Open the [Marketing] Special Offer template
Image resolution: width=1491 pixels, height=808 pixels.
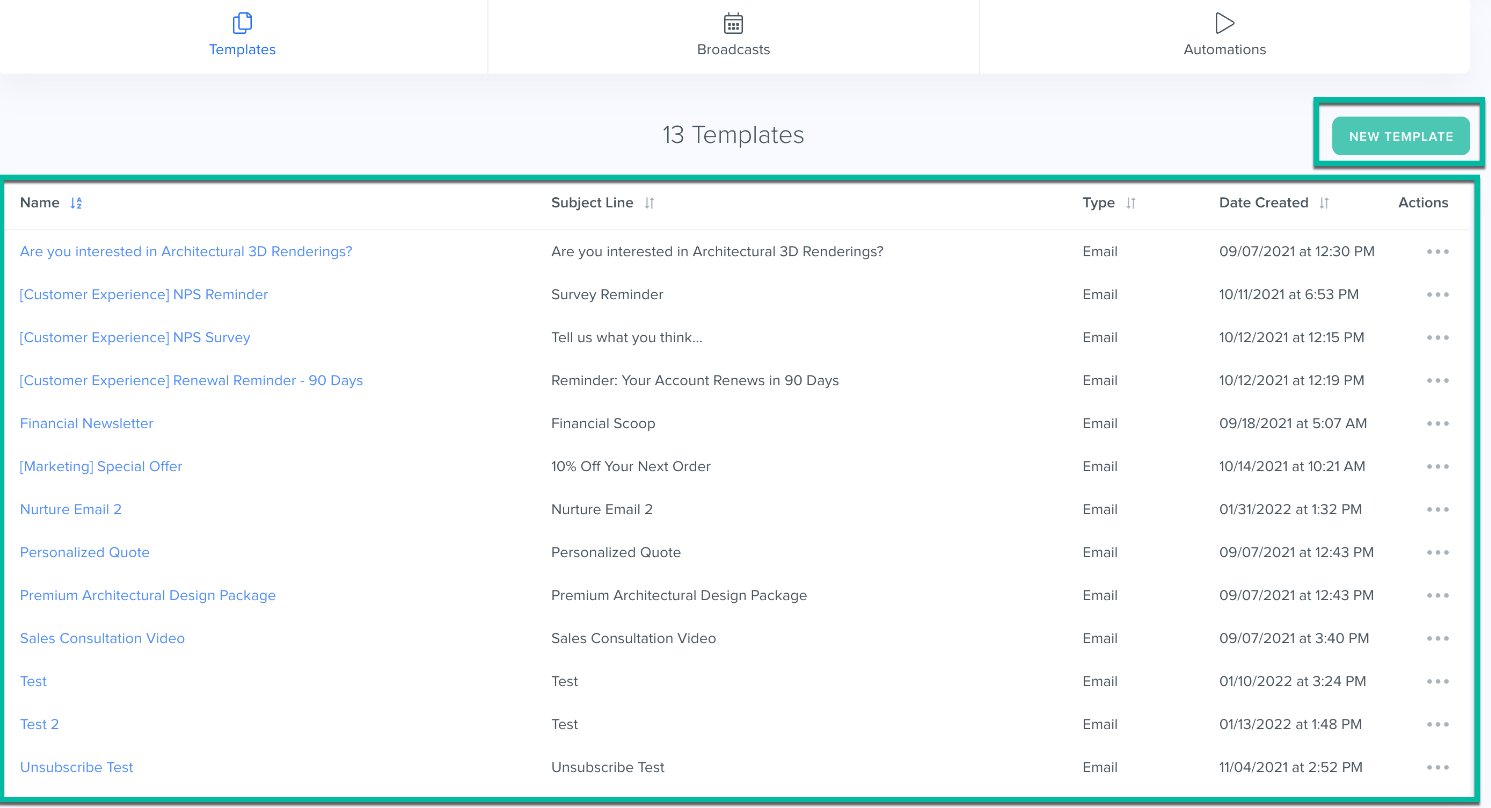point(101,467)
